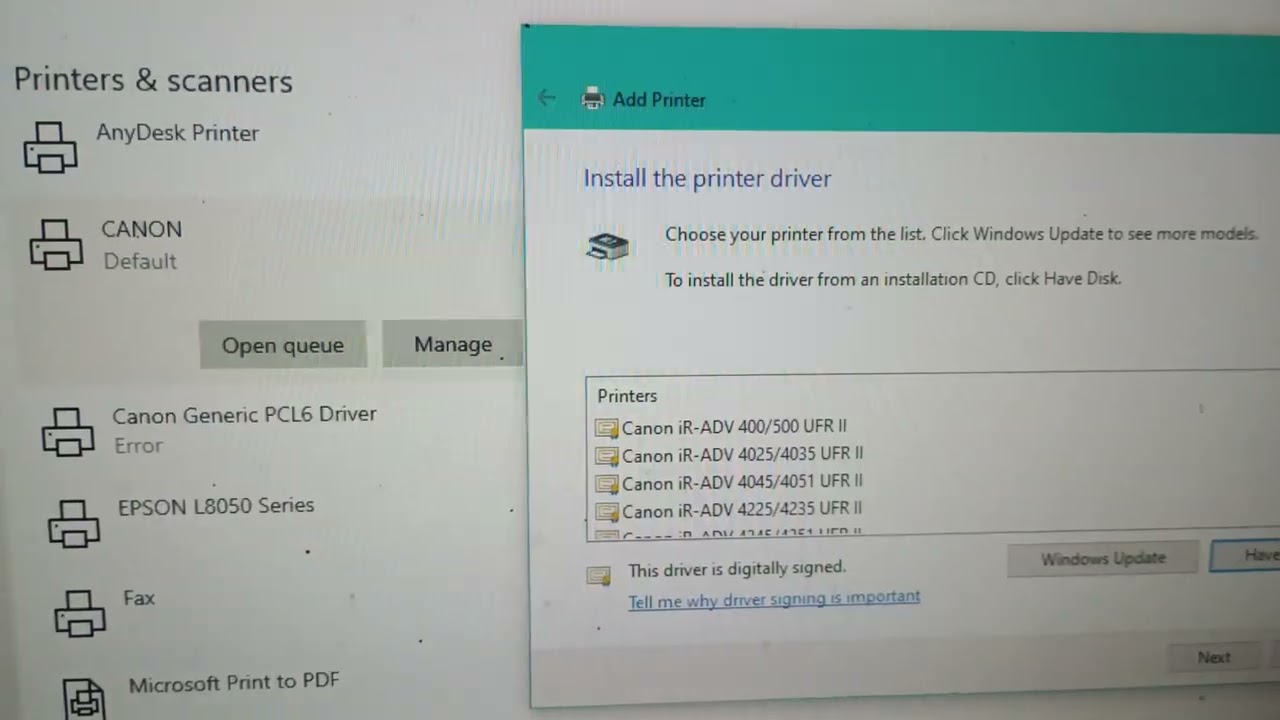Click the AnyDesk Printer icon
This screenshot has width=1280, height=720.
(x=50, y=147)
